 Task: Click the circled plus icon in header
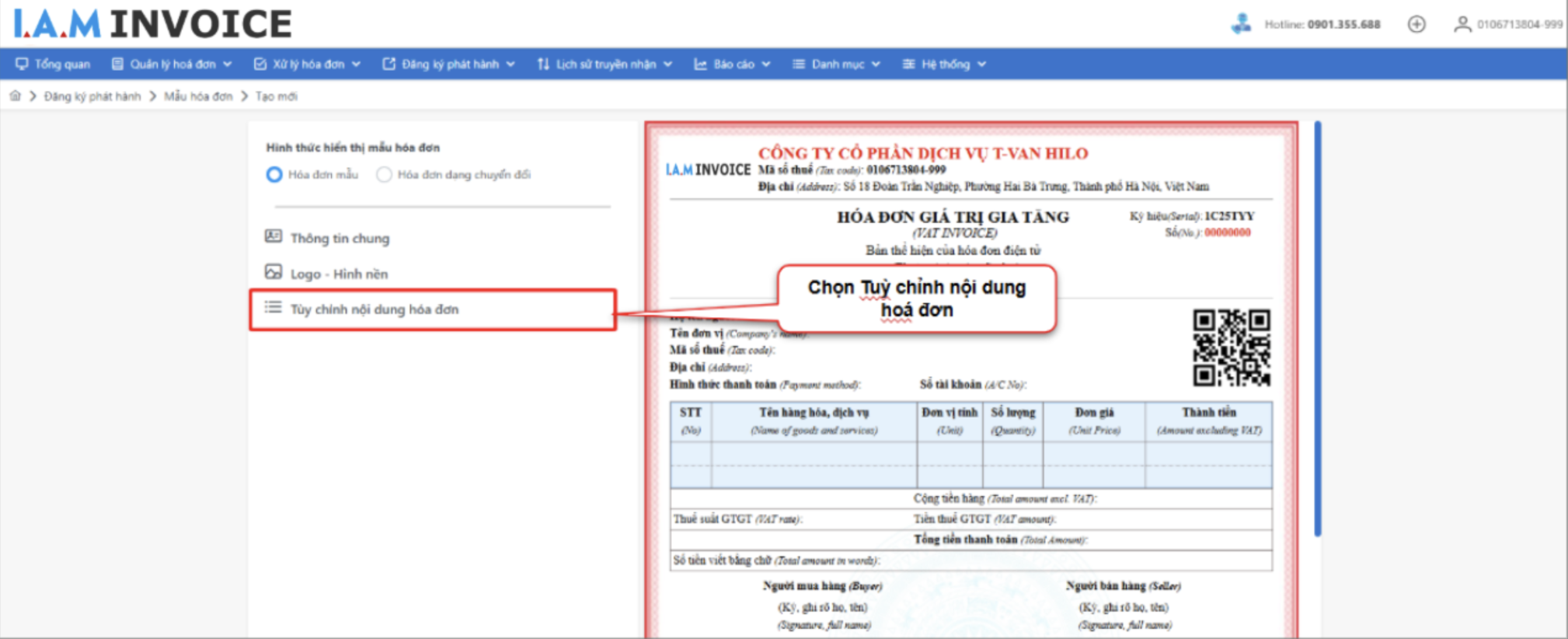pyautogui.click(x=1416, y=24)
